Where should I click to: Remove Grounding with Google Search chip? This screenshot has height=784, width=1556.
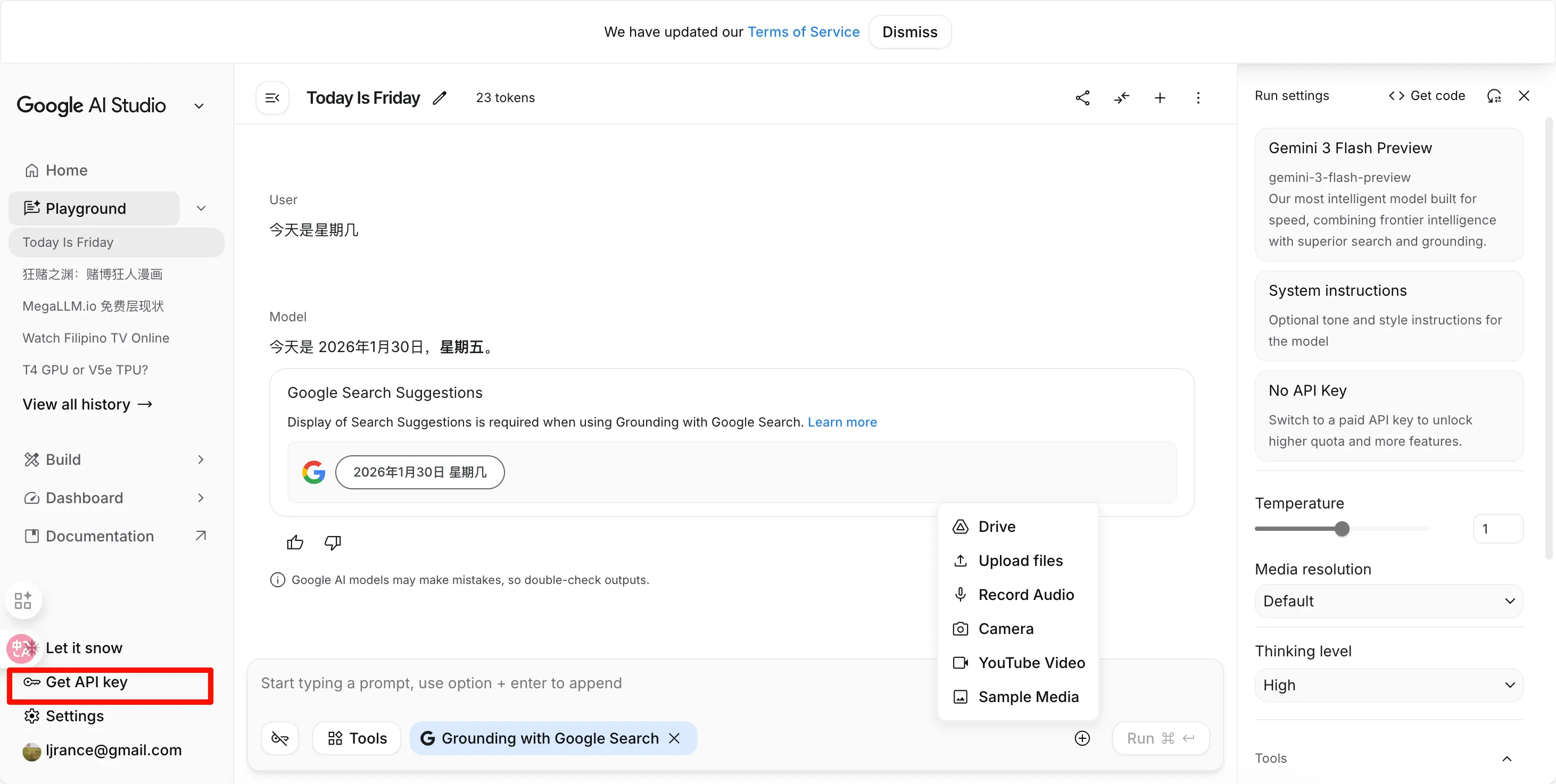point(675,738)
